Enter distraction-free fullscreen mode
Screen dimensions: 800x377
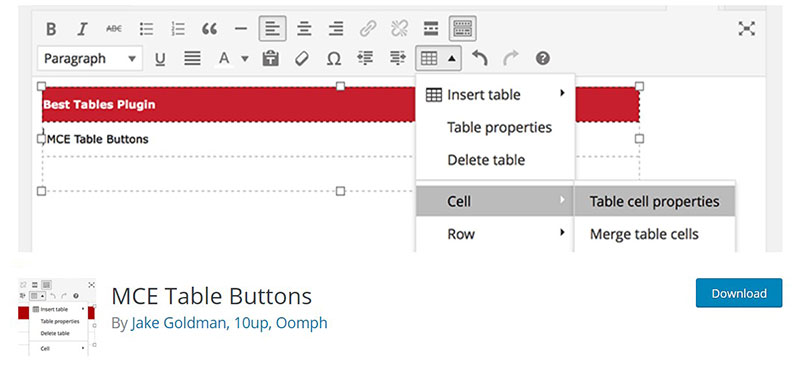tap(746, 29)
